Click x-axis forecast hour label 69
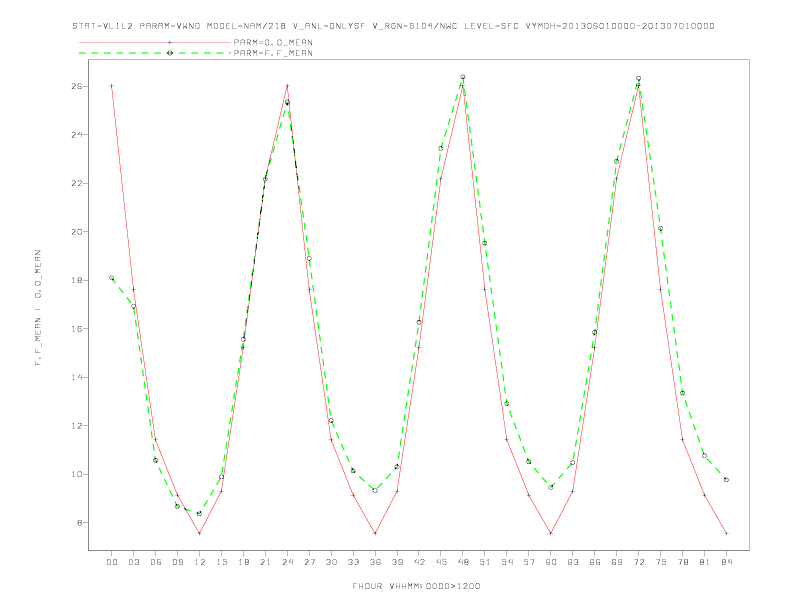The width and height of the screenshot is (792, 612). (617, 562)
